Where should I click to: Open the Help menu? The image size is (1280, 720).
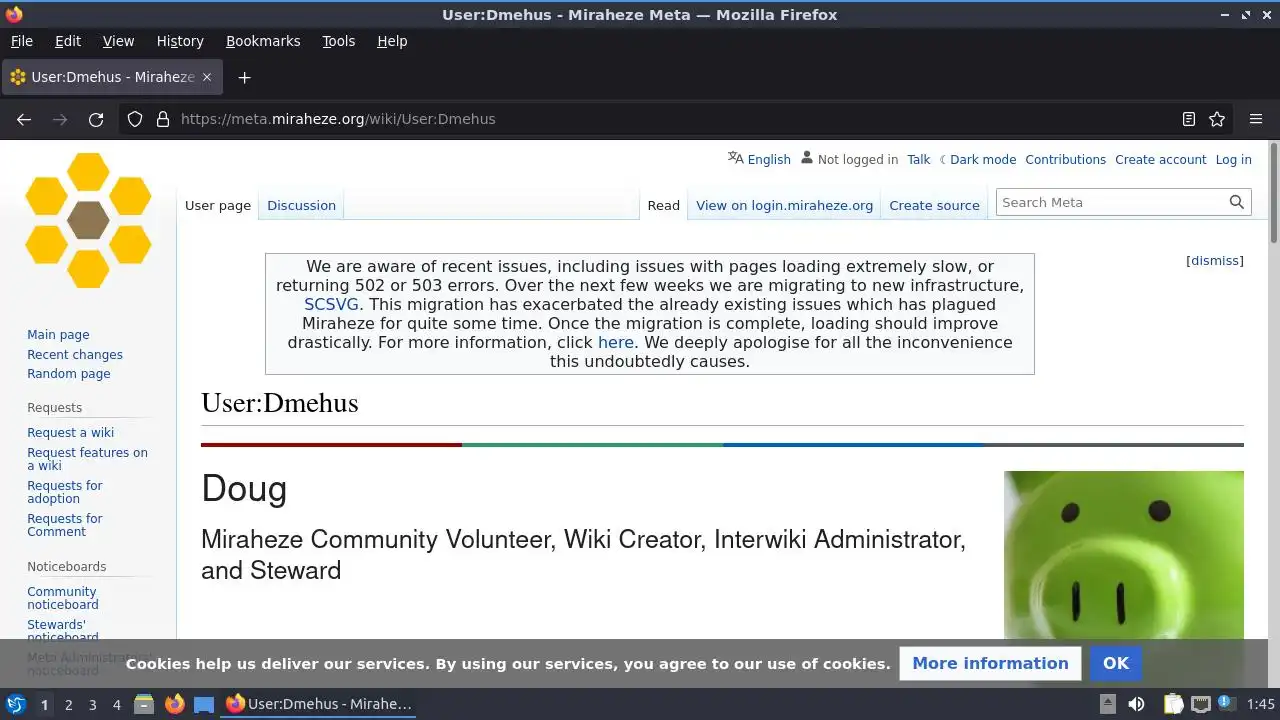[x=392, y=41]
